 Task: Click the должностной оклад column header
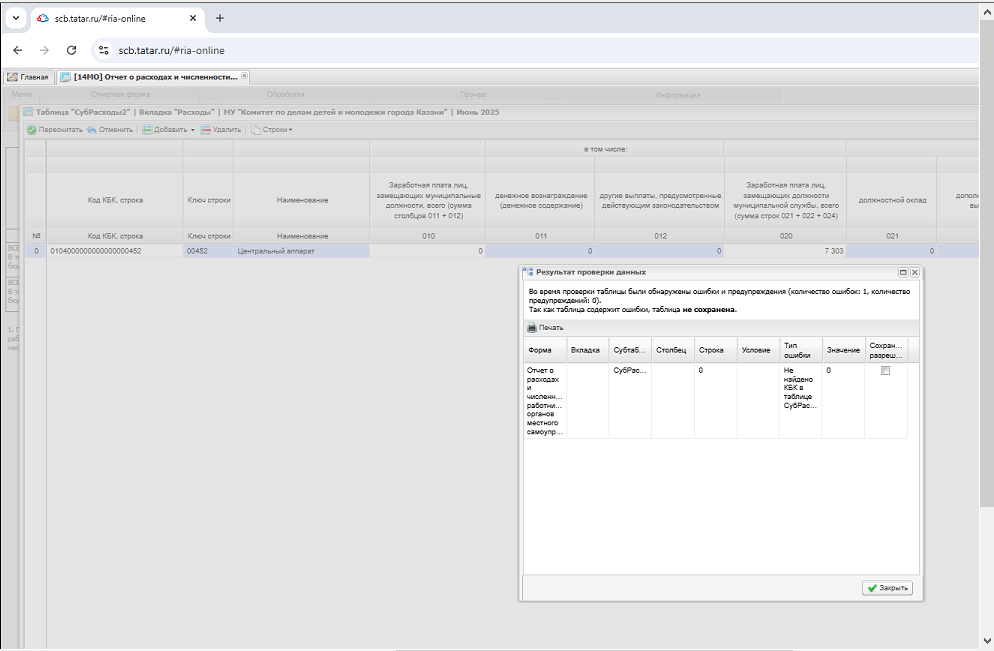[x=892, y=200]
